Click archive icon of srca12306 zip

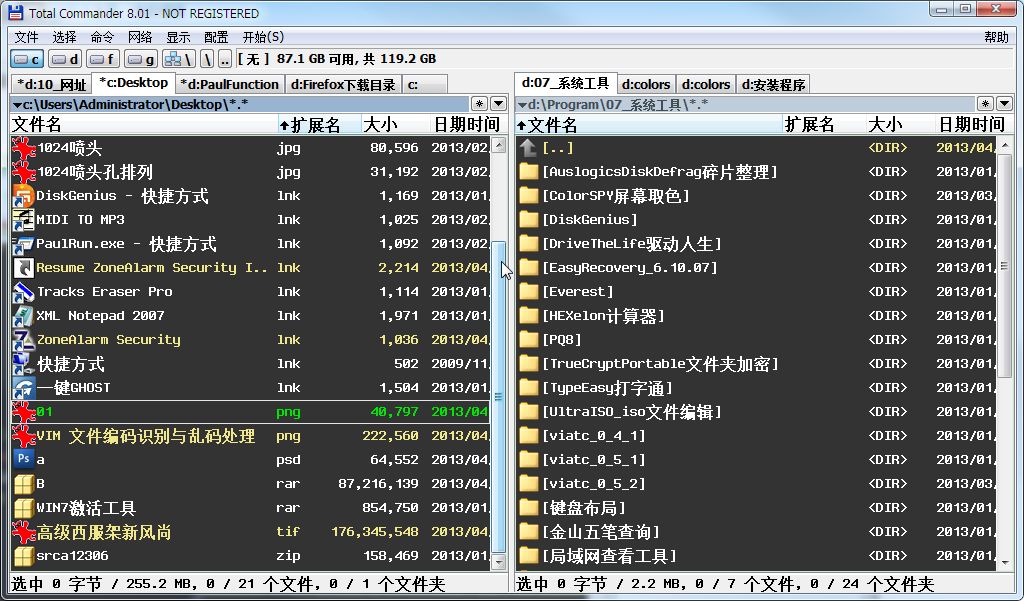tap(24, 556)
